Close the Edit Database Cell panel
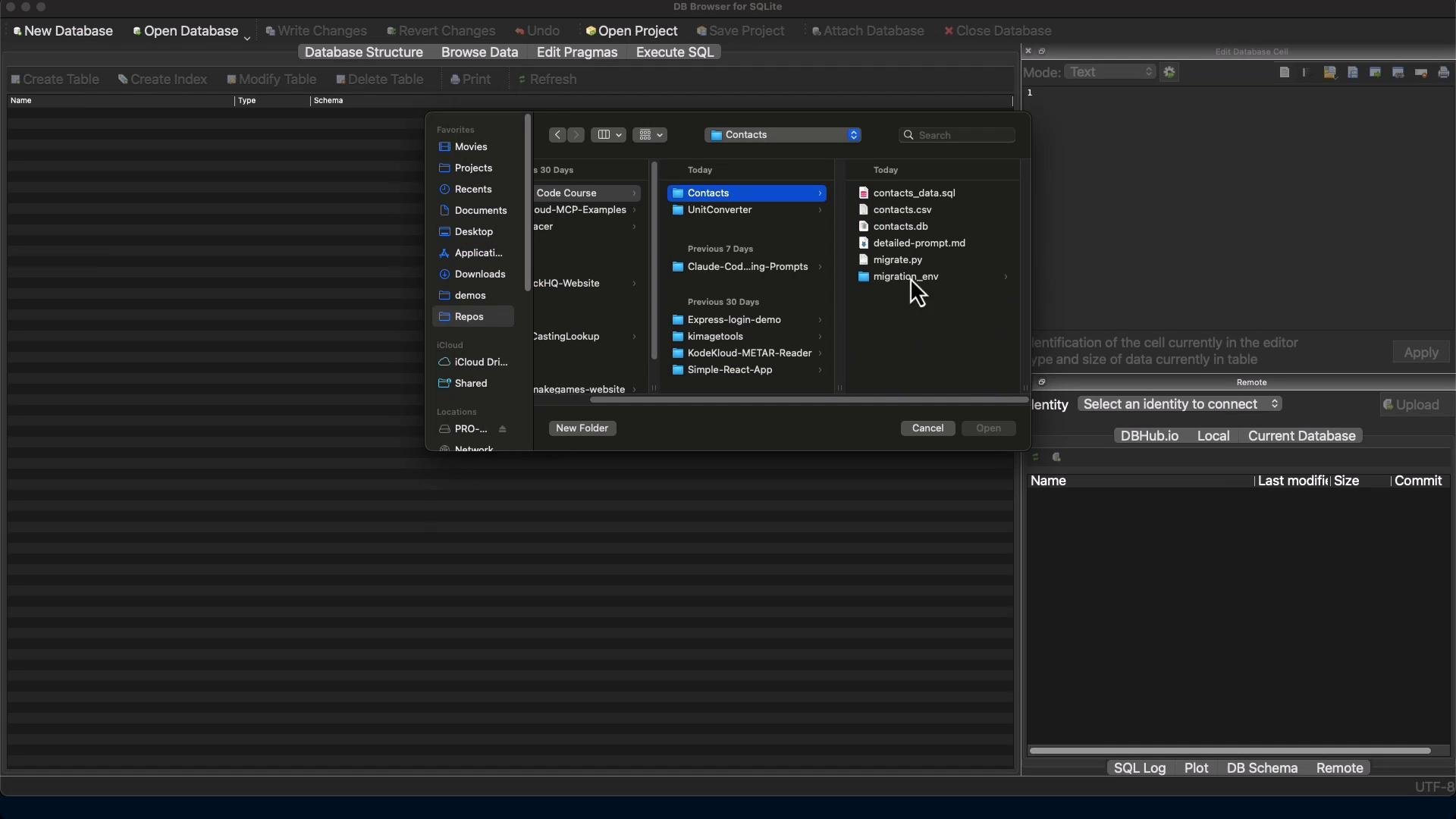 tap(1028, 51)
